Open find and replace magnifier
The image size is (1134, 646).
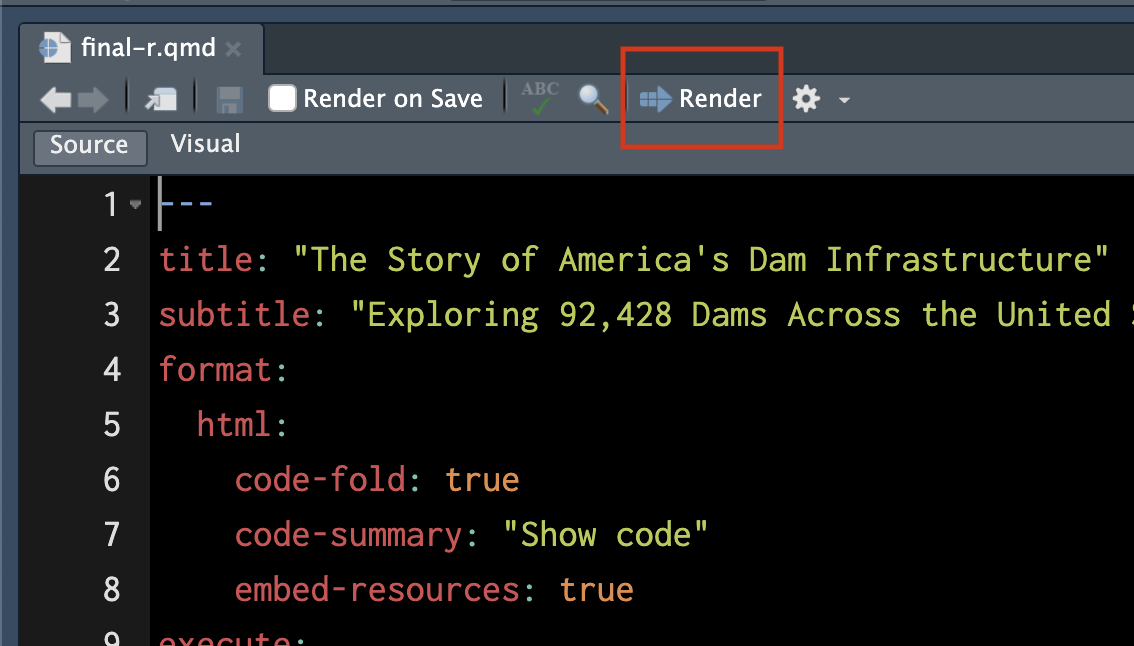(x=593, y=99)
